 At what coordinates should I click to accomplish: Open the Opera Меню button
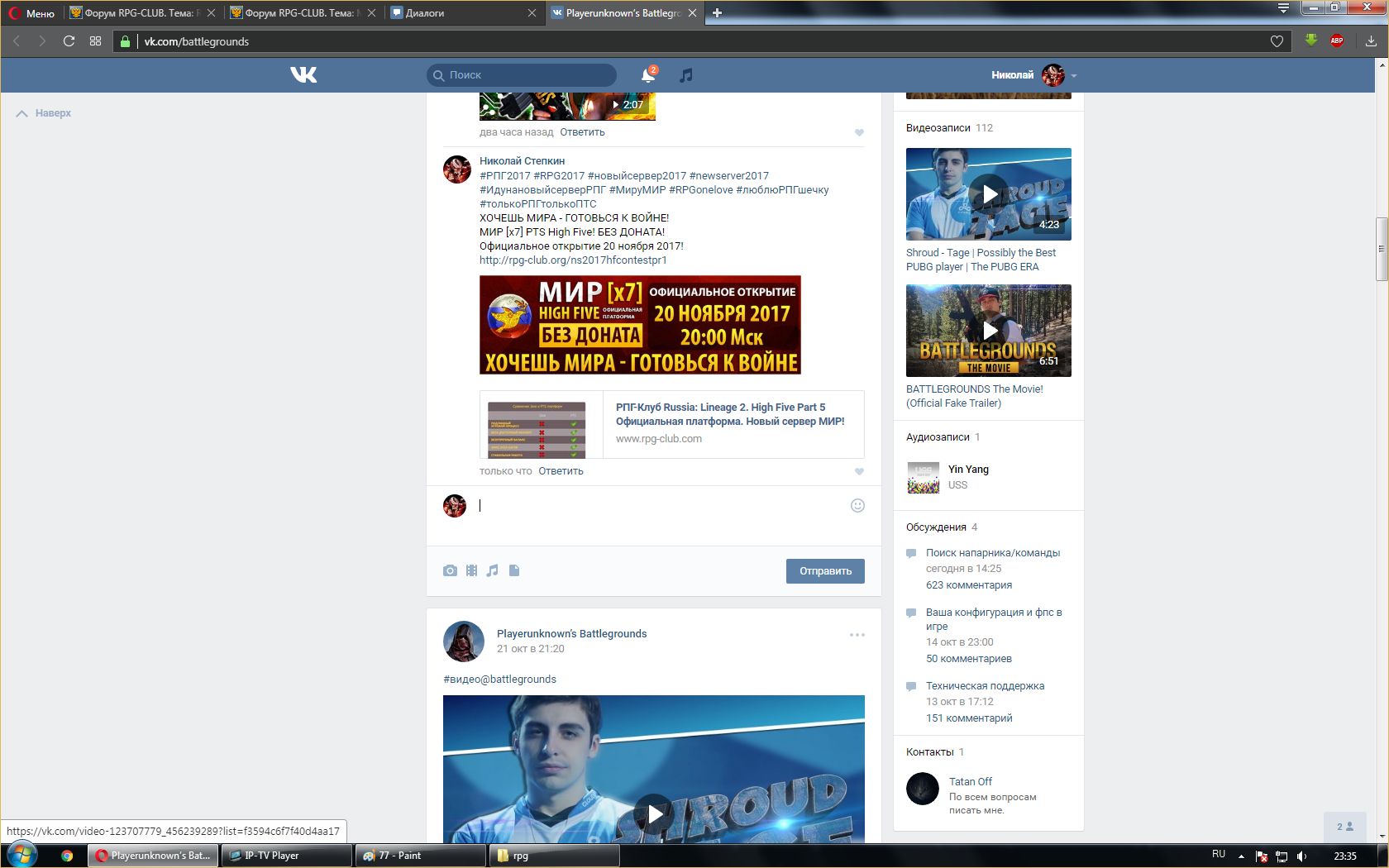[x=31, y=13]
